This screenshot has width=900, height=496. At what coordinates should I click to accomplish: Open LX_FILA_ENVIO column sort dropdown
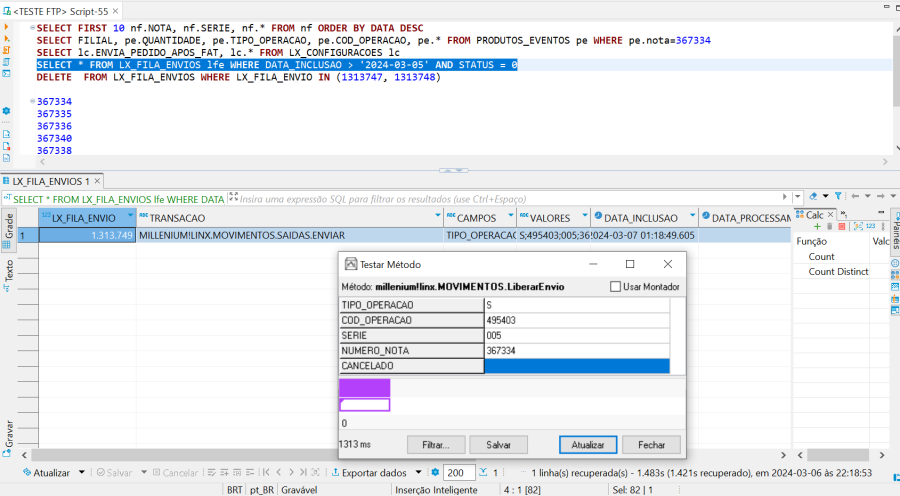130,216
